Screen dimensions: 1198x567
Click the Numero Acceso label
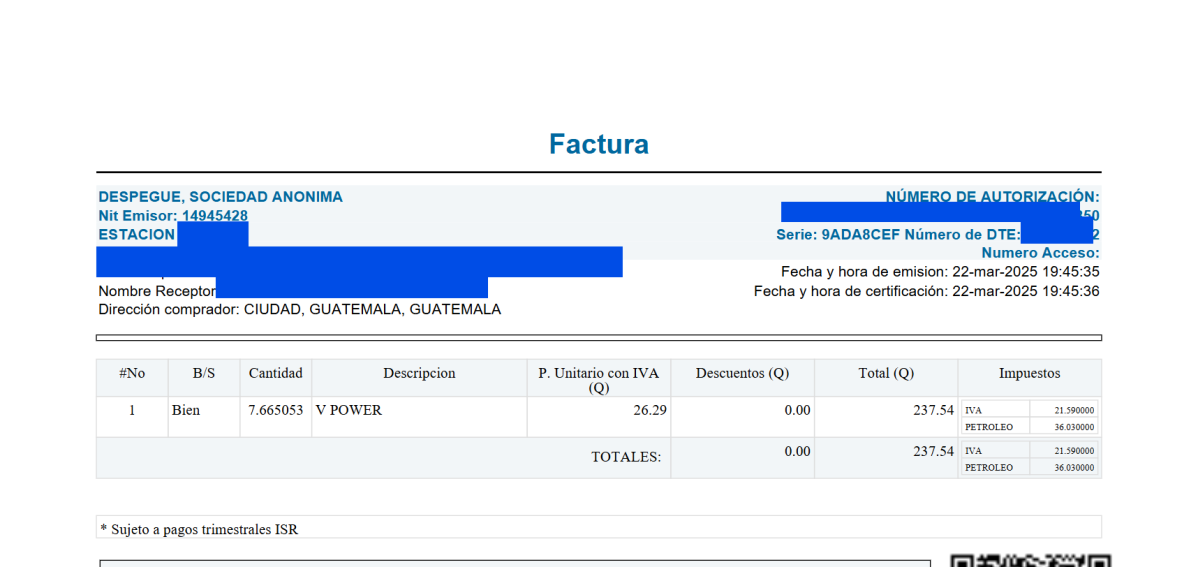1040,253
